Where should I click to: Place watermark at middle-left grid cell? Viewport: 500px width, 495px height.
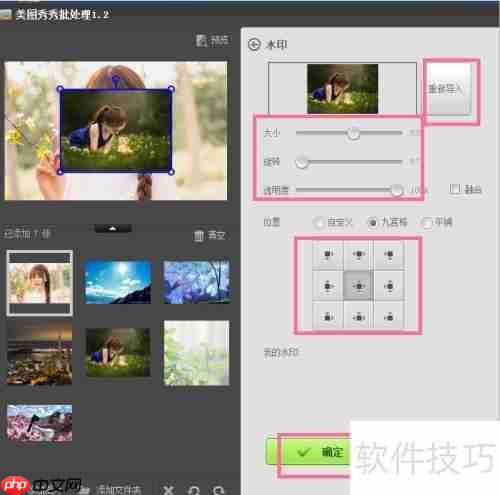point(327,286)
